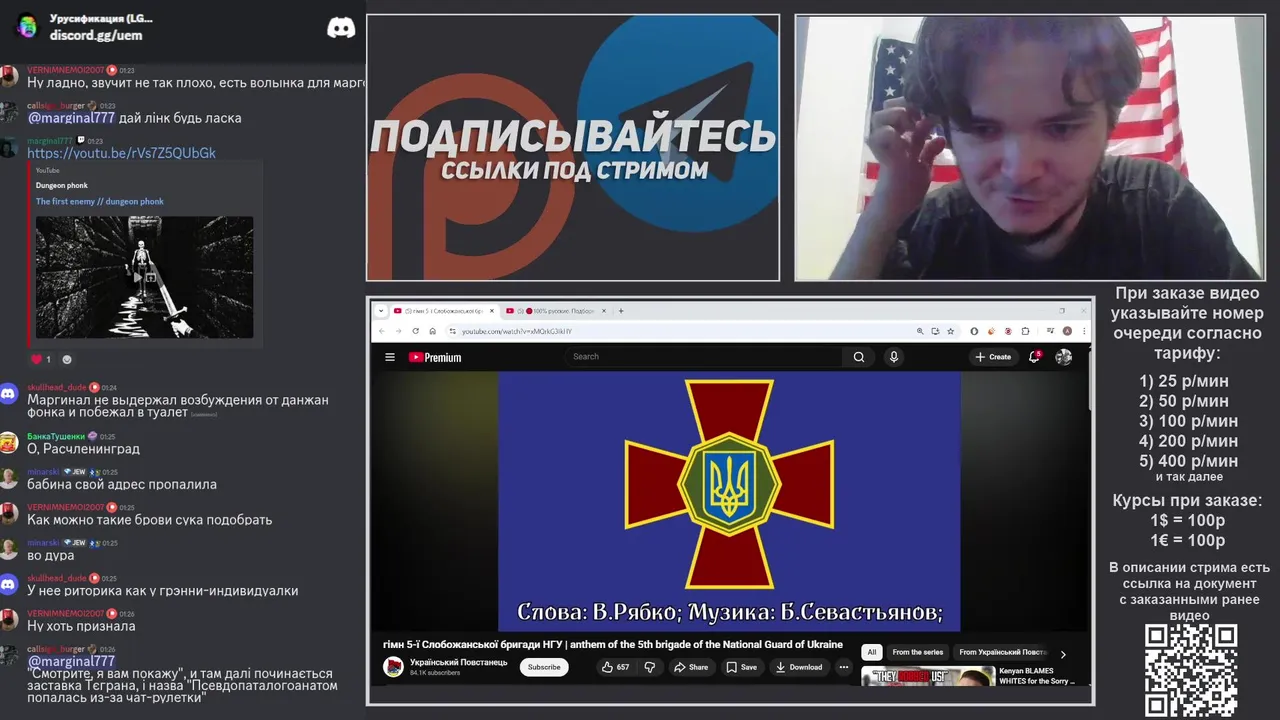Open the YouTube hamburger guide menu
The width and height of the screenshot is (1280, 720).
point(390,357)
